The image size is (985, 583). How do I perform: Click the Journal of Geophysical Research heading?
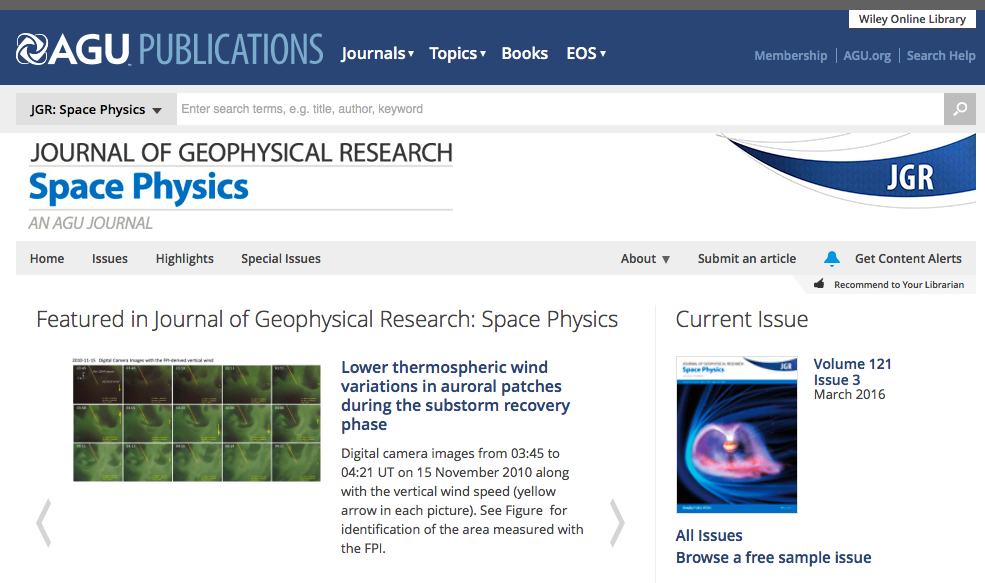(241, 153)
